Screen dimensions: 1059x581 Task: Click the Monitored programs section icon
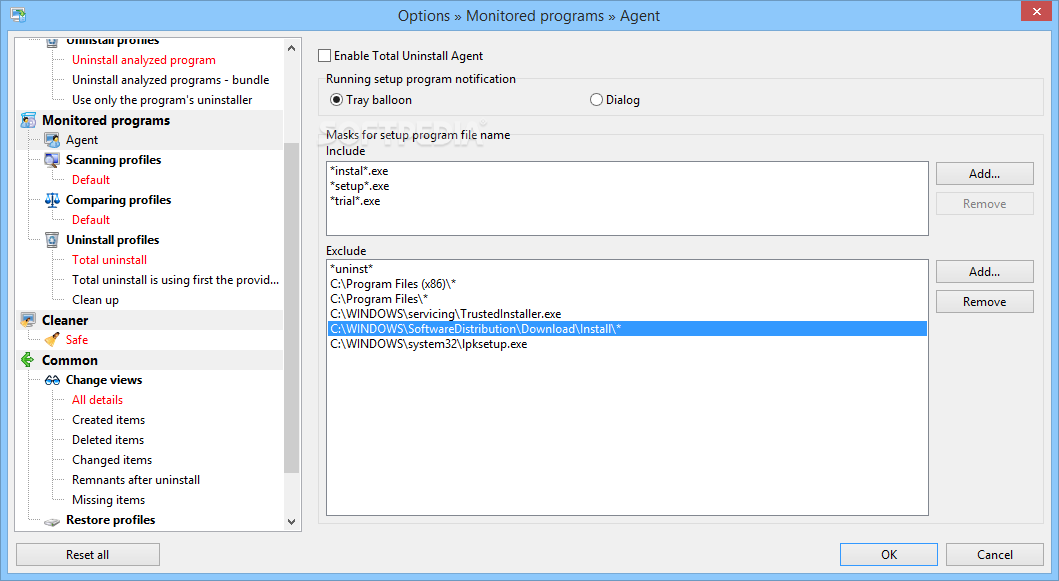point(28,120)
